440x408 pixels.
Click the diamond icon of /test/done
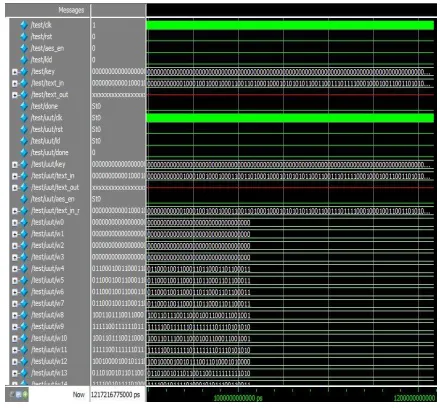click(x=24, y=106)
